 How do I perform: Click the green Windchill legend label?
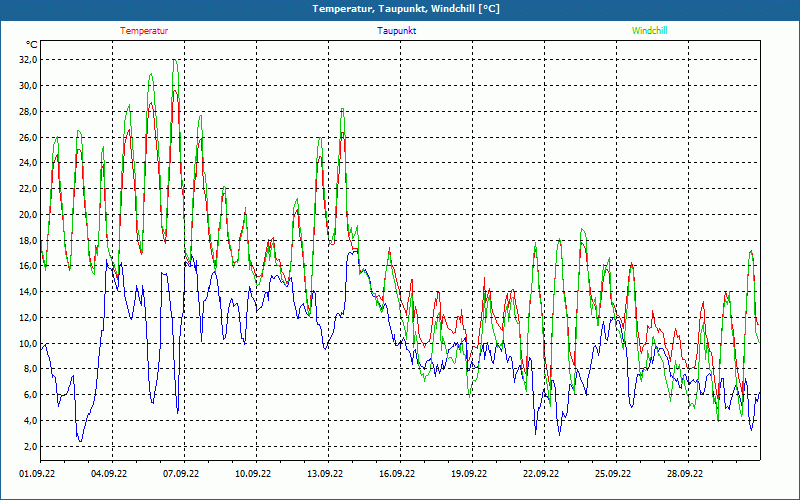pyautogui.click(x=649, y=31)
